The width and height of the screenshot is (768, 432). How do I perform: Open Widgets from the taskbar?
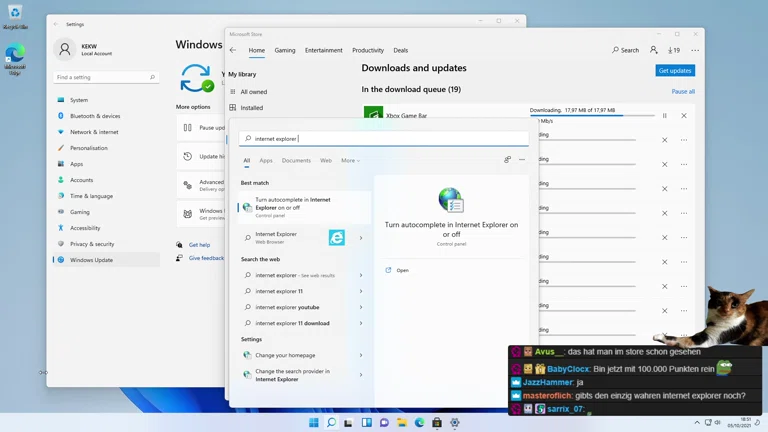[366, 423]
